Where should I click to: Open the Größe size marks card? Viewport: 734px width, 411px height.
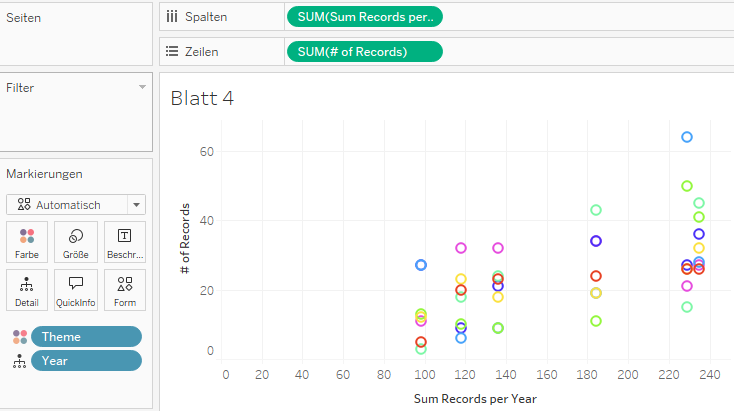(x=76, y=243)
